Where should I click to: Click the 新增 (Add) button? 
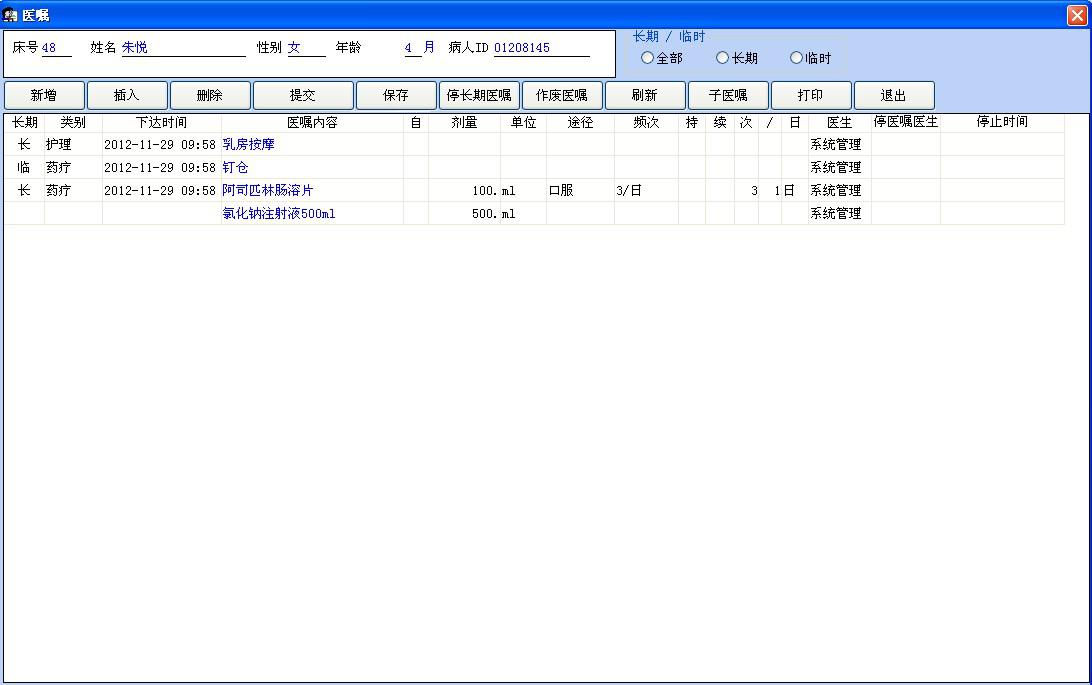pyautogui.click(x=44, y=96)
